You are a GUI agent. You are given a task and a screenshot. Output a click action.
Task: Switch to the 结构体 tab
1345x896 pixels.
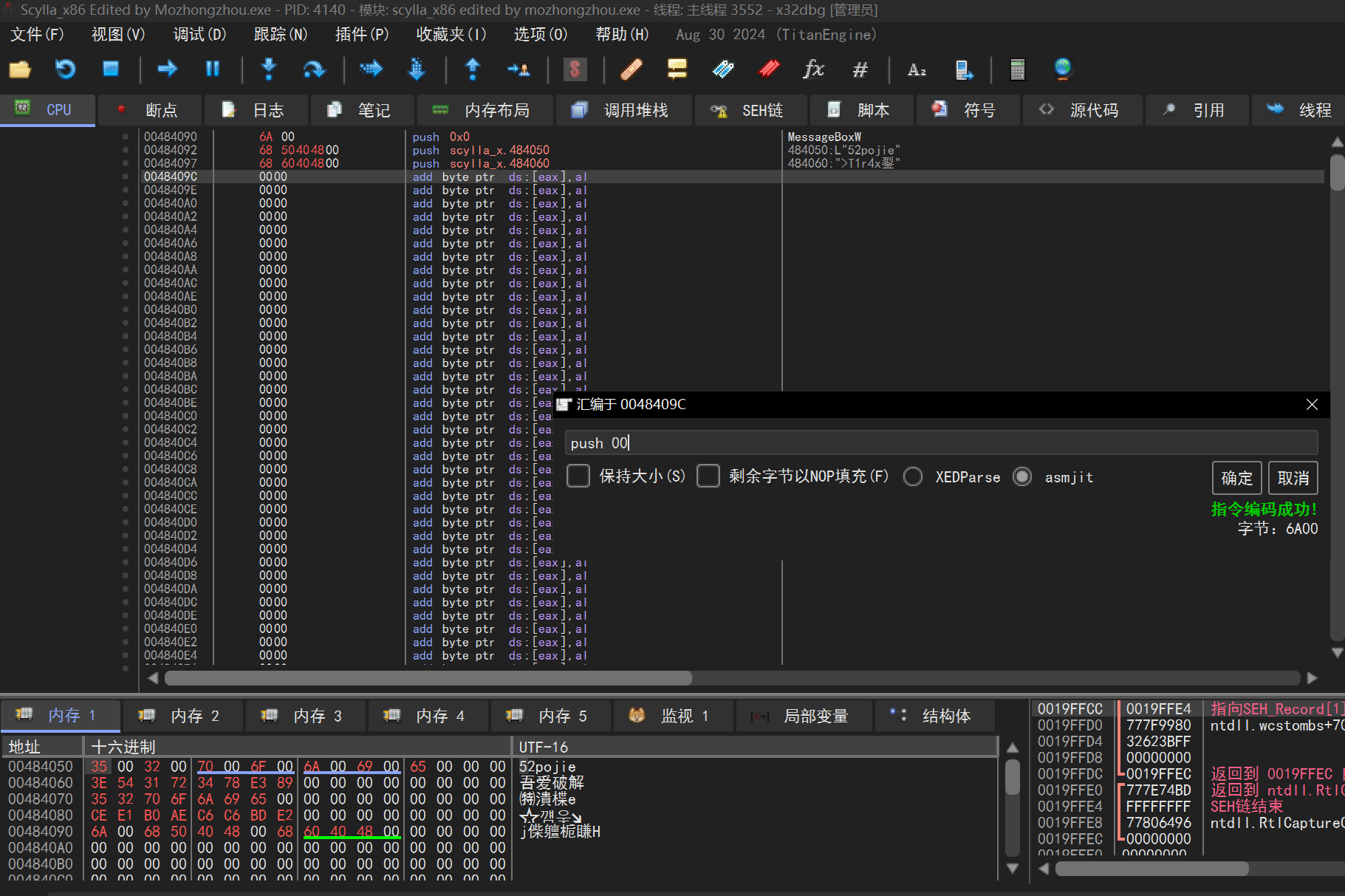point(935,716)
